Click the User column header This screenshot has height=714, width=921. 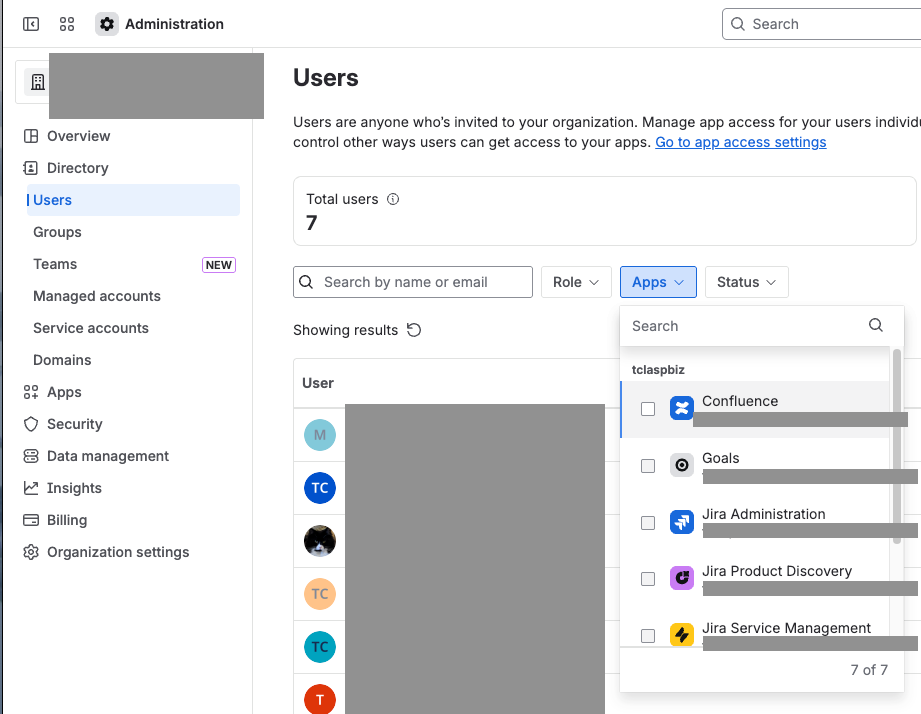click(x=318, y=383)
